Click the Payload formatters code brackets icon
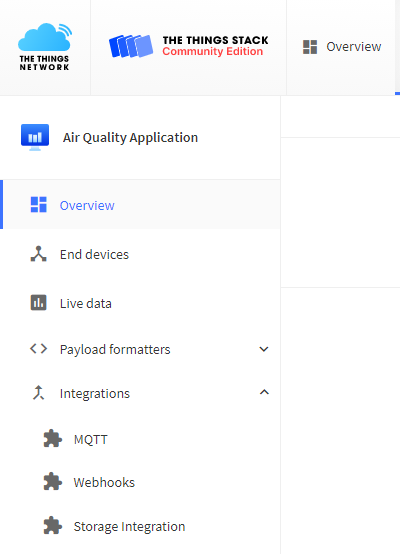Image resolution: width=400 pixels, height=554 pixels. (x=39, y=349)
